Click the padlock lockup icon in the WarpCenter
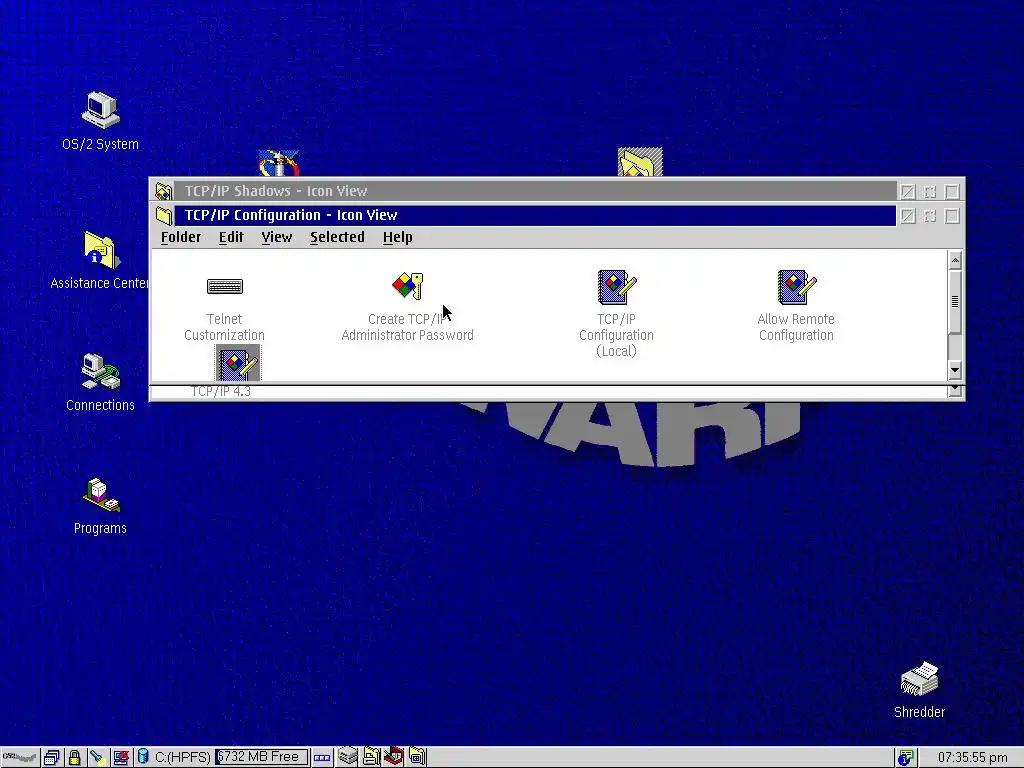Image resolution: width=1024 pixels, height=768 pixels. click(74, 757)
